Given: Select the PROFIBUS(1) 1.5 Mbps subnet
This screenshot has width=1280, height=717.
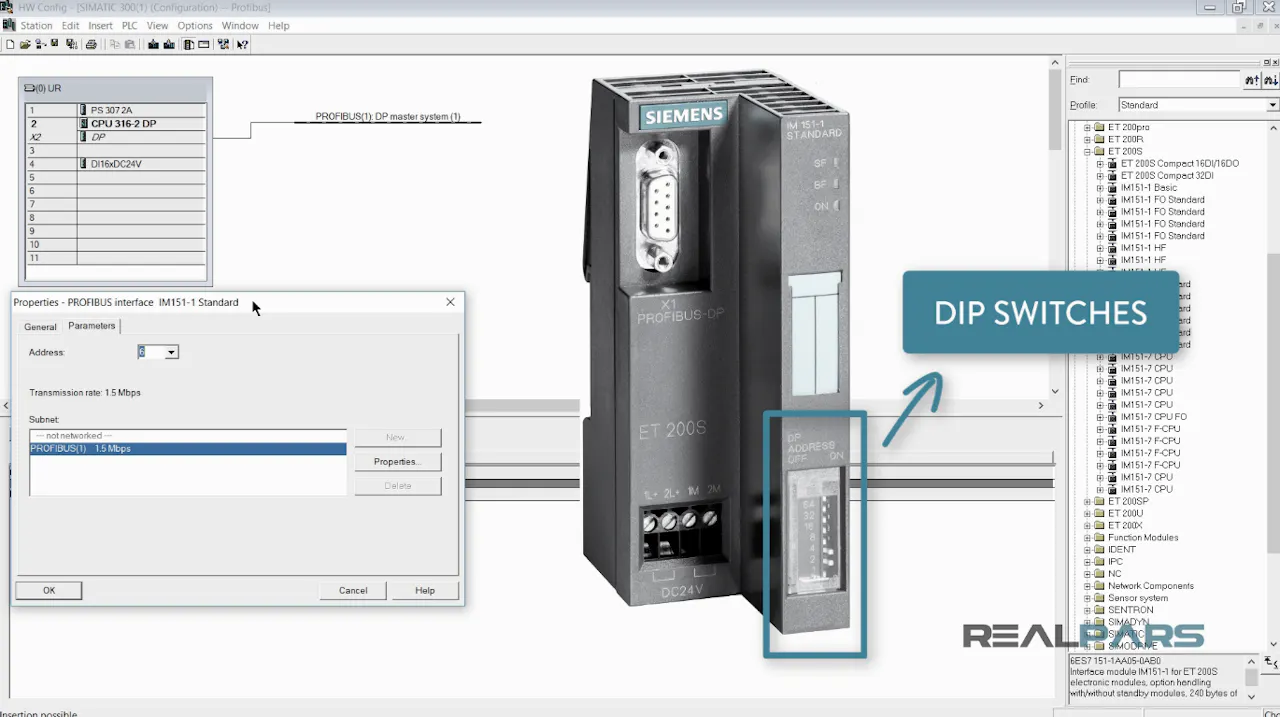Looking at the screenshot, I should [x=188, y=449].
